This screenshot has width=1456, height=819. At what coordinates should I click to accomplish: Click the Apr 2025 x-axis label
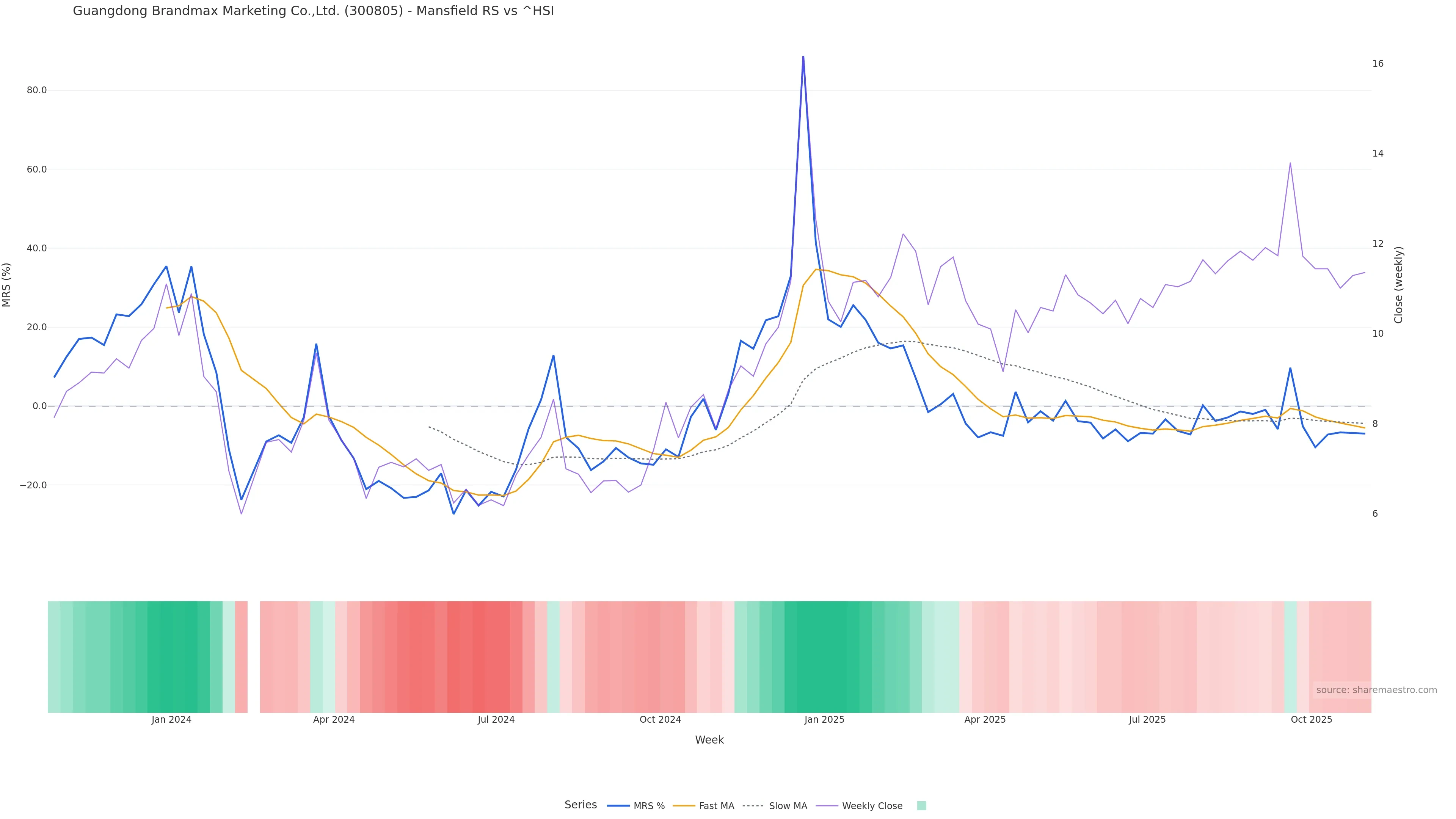click(985, 720)
